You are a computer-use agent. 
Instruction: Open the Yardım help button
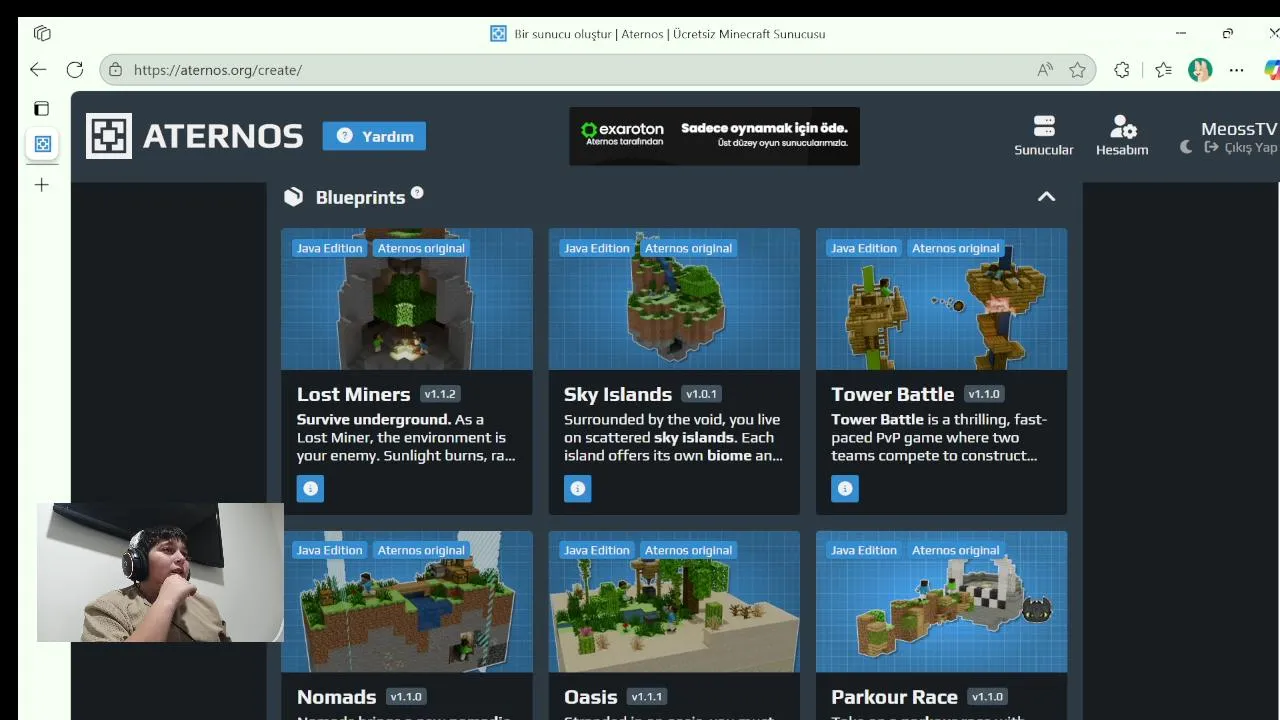[x=375, y=136]
